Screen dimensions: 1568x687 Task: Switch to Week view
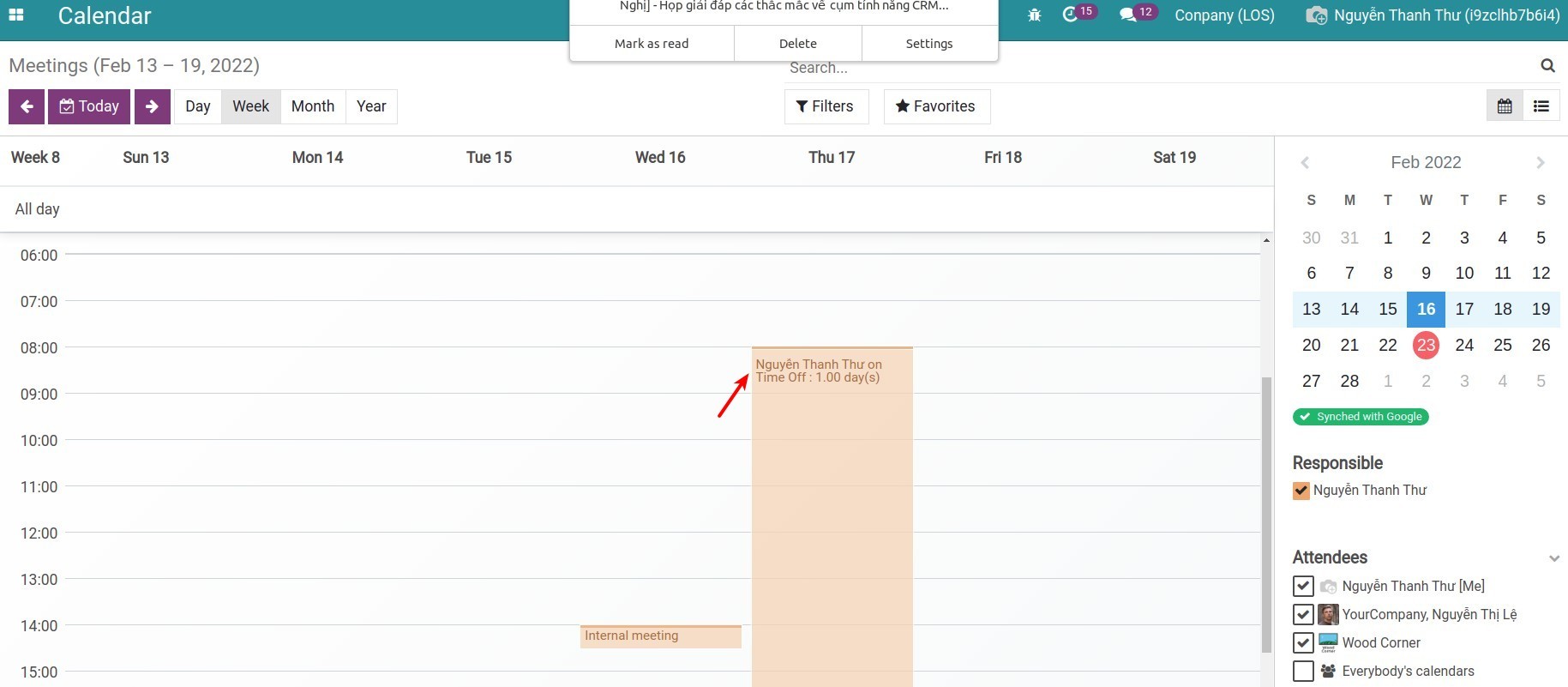click(251, 106)
